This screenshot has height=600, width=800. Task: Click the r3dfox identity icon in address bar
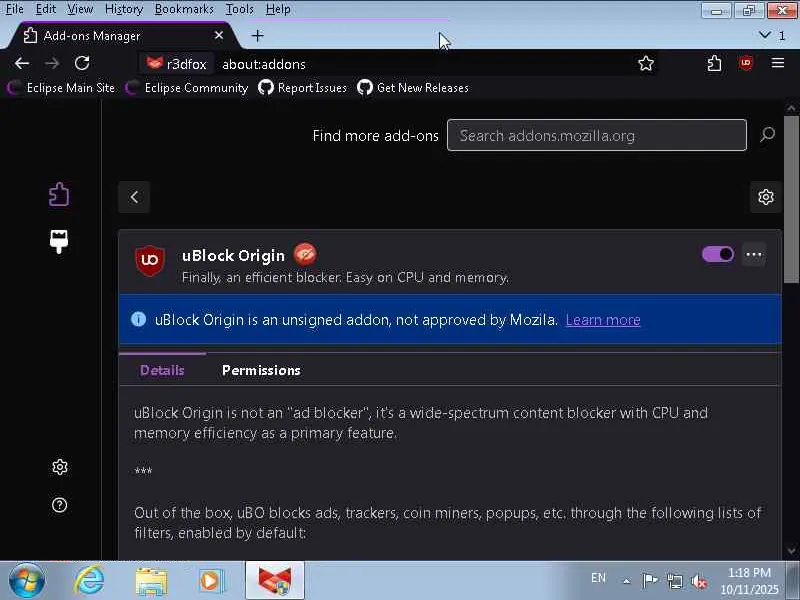pos(176,64)
